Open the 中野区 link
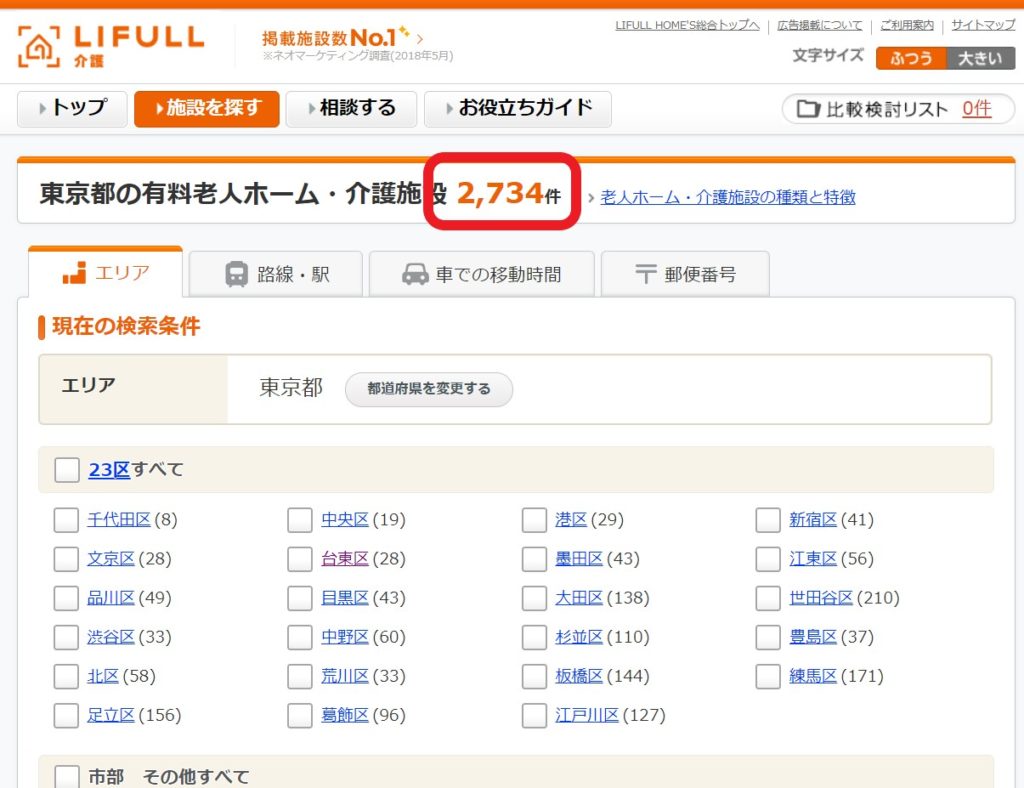Screen dimensions: 1024x788 point(345,637)
